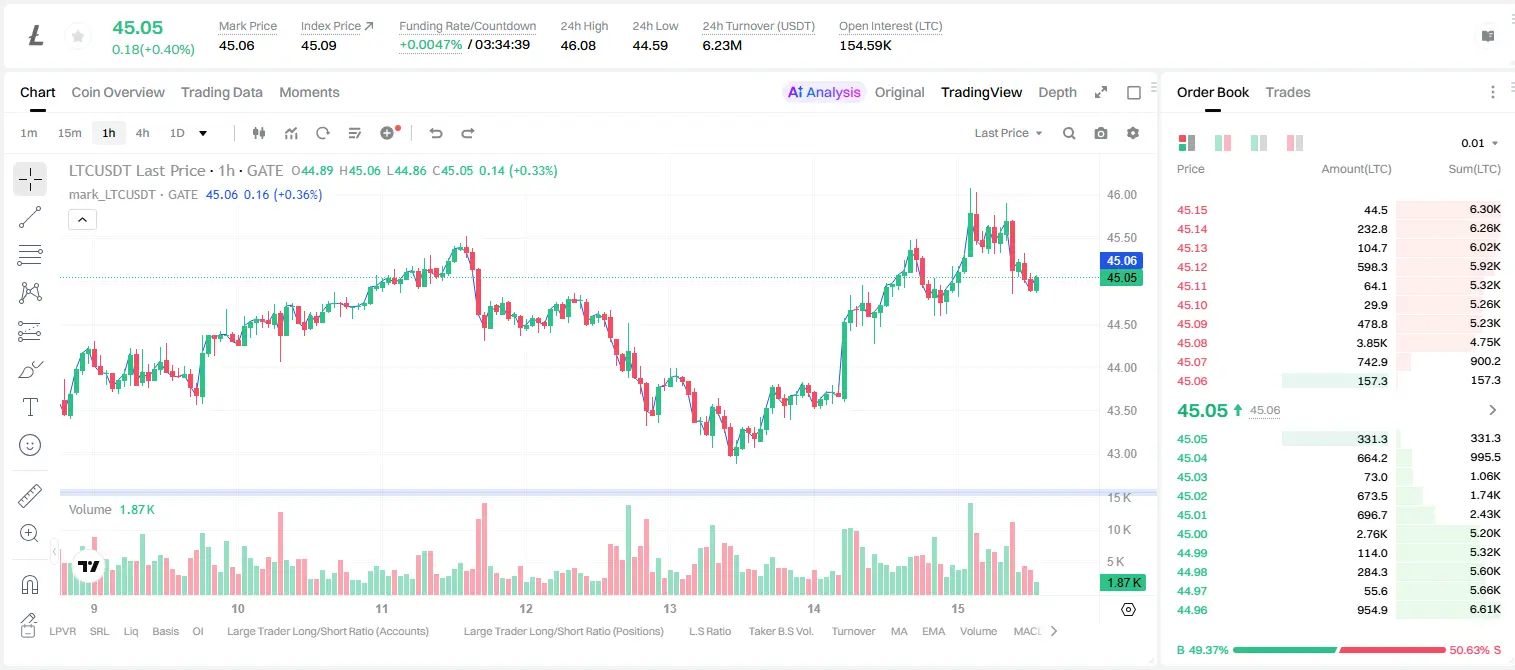Select the 15m timeframe
The height and width of the screenshot is (670, 1515).
pyautogui.click(x=69, y=133)
